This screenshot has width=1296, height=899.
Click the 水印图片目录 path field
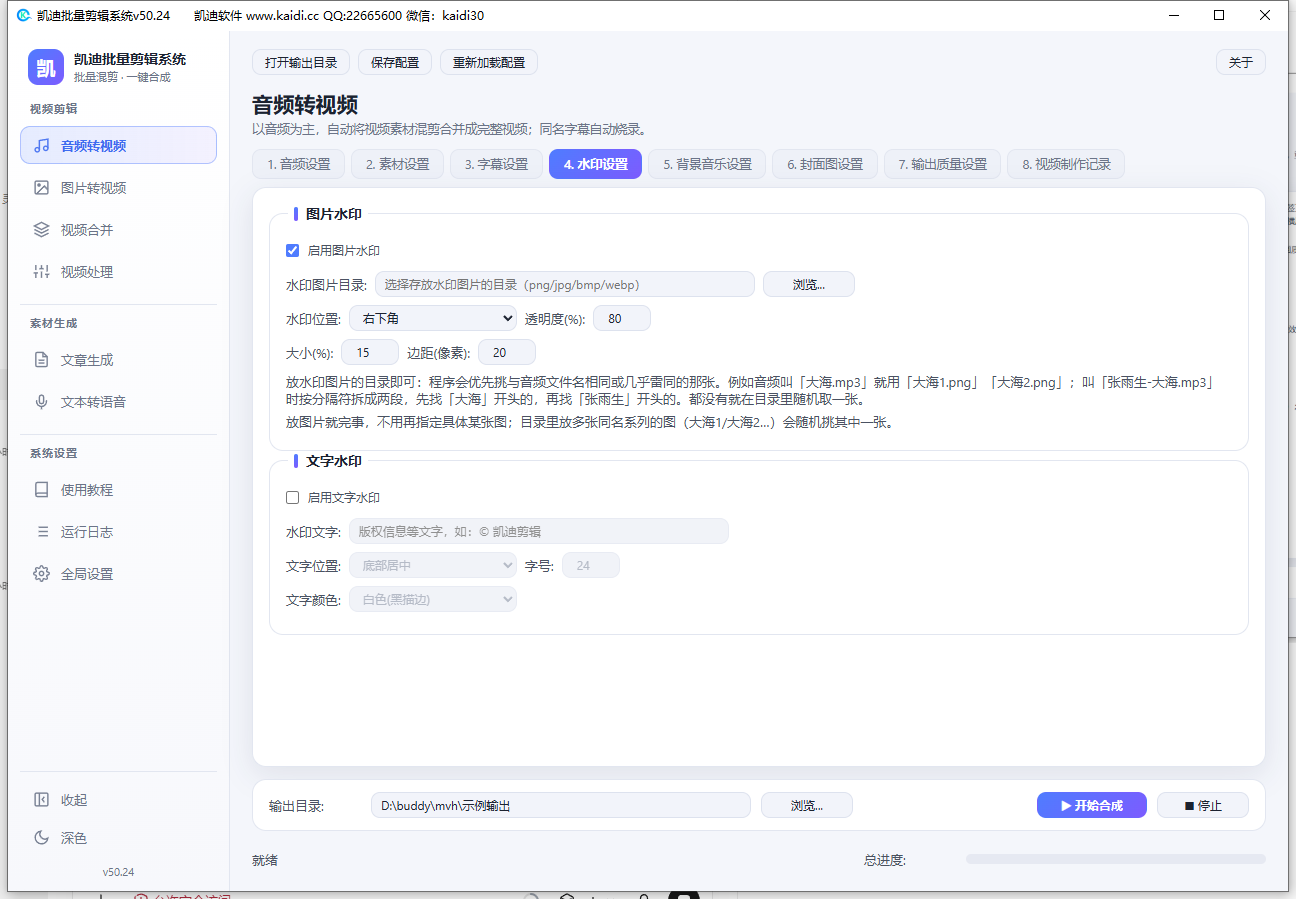pos(565,284)
